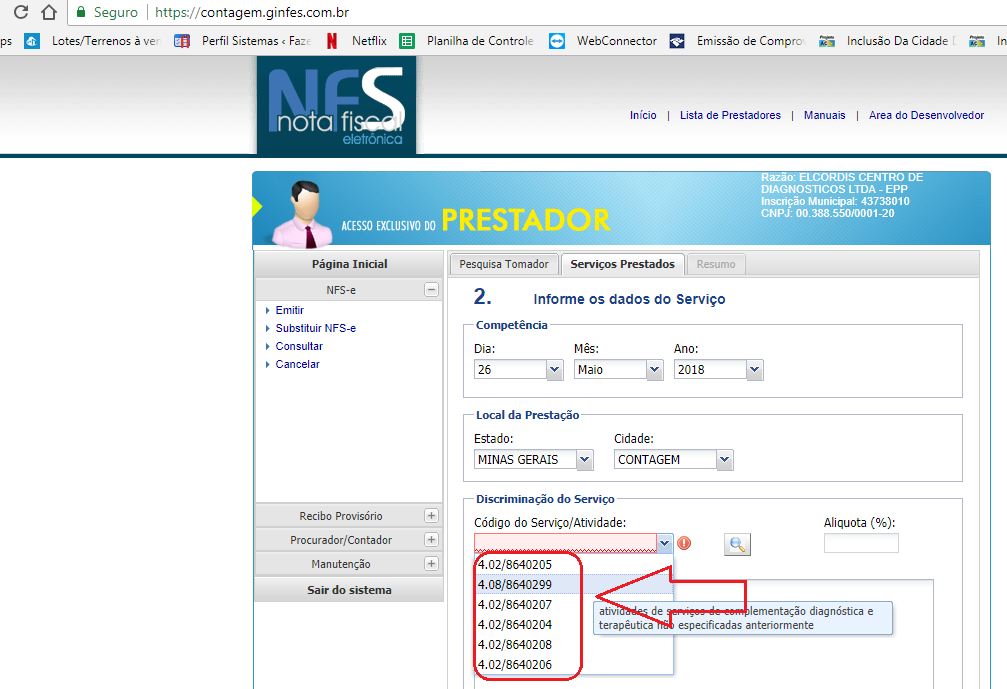
Task: Click the red error warning icon
Action: (685, 543)
